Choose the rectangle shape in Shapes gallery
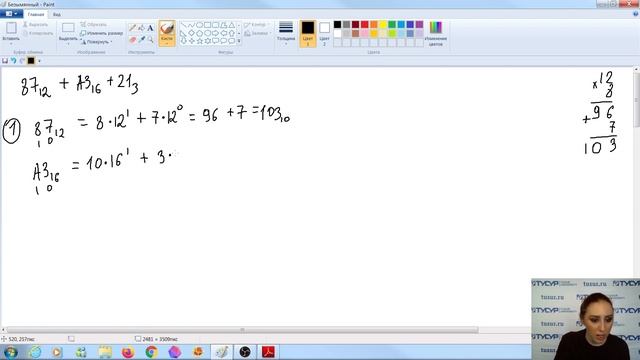 coord(207,25)
